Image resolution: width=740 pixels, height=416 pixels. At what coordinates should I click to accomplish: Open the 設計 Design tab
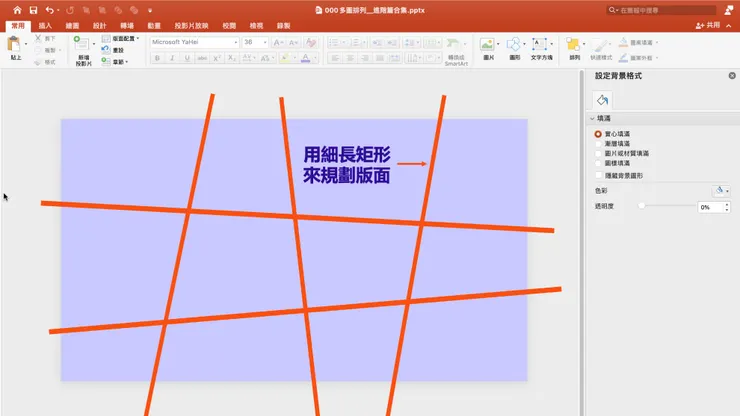(x=100, y=26)
